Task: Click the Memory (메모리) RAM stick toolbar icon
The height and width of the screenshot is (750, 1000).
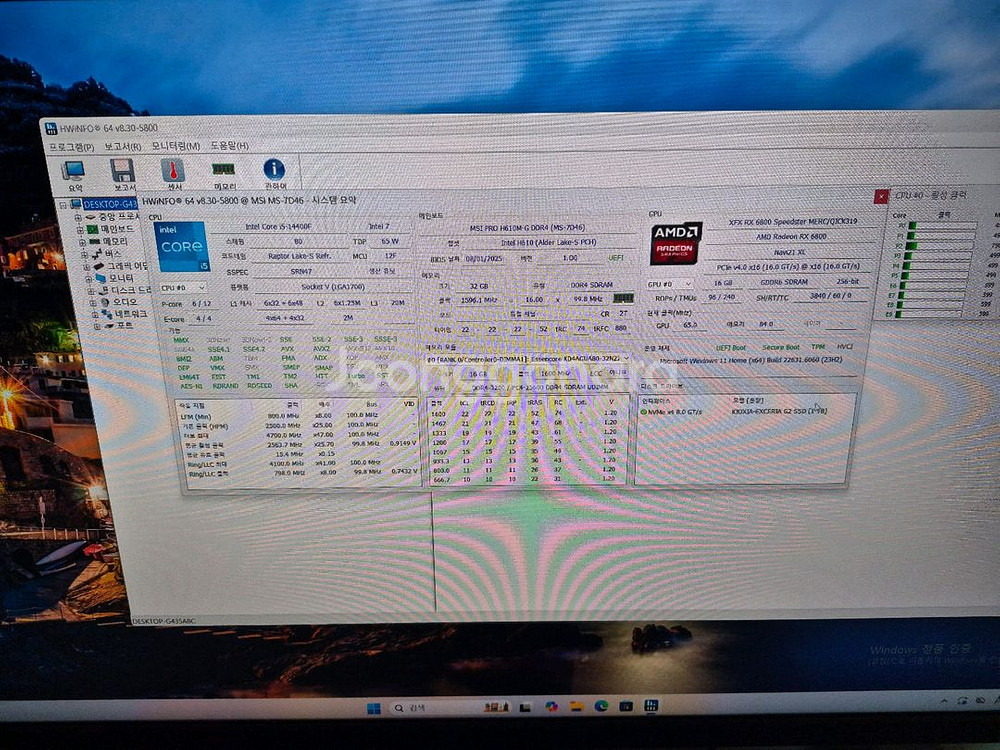Action: (224, 172)
